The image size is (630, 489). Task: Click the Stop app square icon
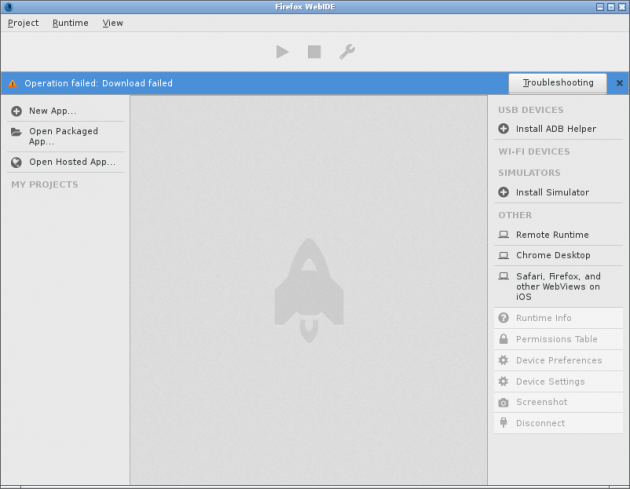tap(314, 52)
